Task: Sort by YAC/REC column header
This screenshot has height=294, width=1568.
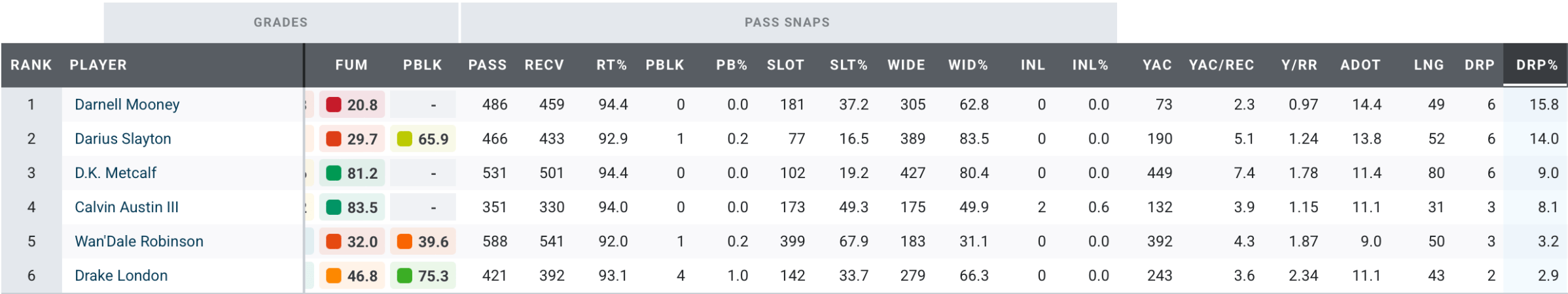Action: pyautogui.click(x=1221, y=65)
